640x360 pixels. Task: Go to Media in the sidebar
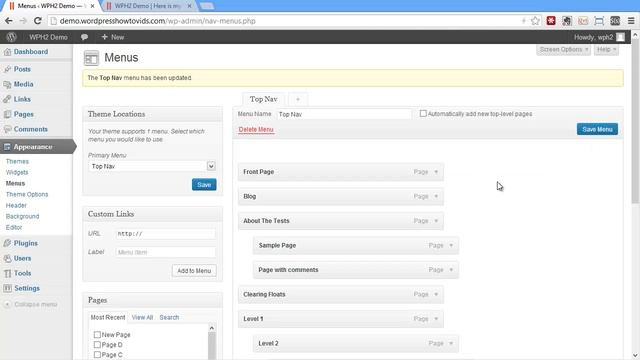[x=23, y=84]
